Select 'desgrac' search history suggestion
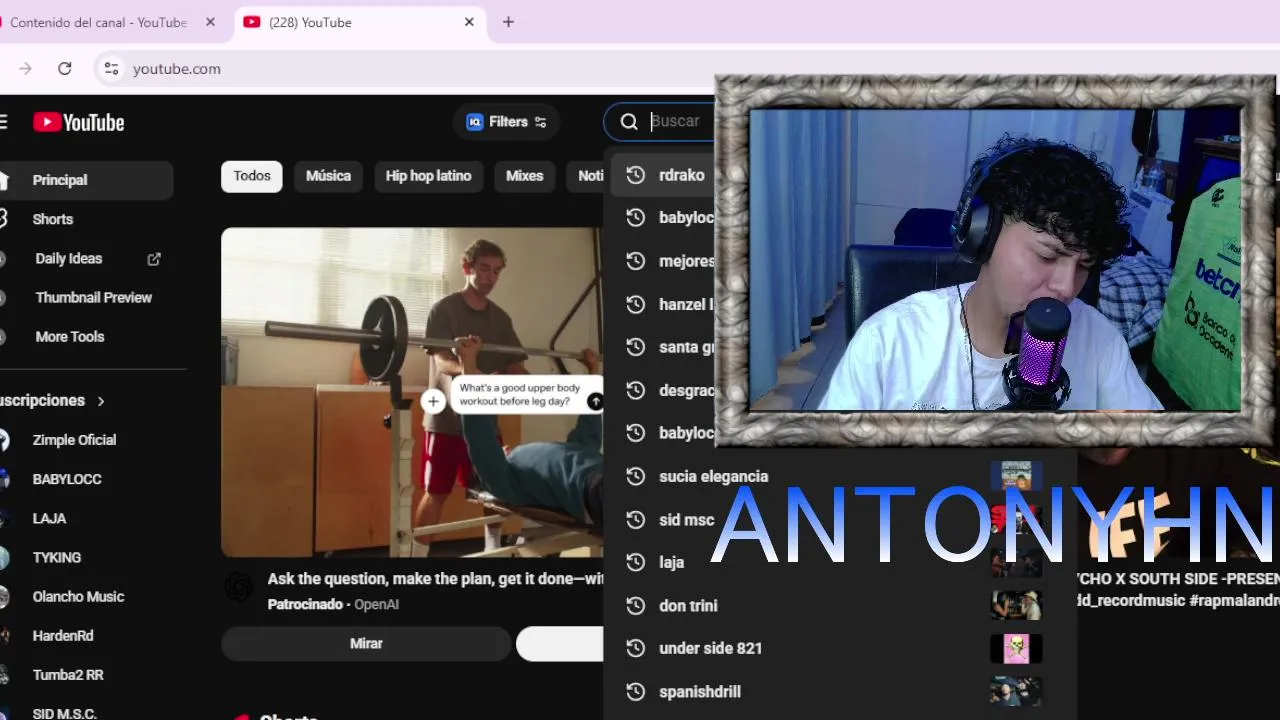Viewport: 1280px width, 720px height. click(660, 390)
